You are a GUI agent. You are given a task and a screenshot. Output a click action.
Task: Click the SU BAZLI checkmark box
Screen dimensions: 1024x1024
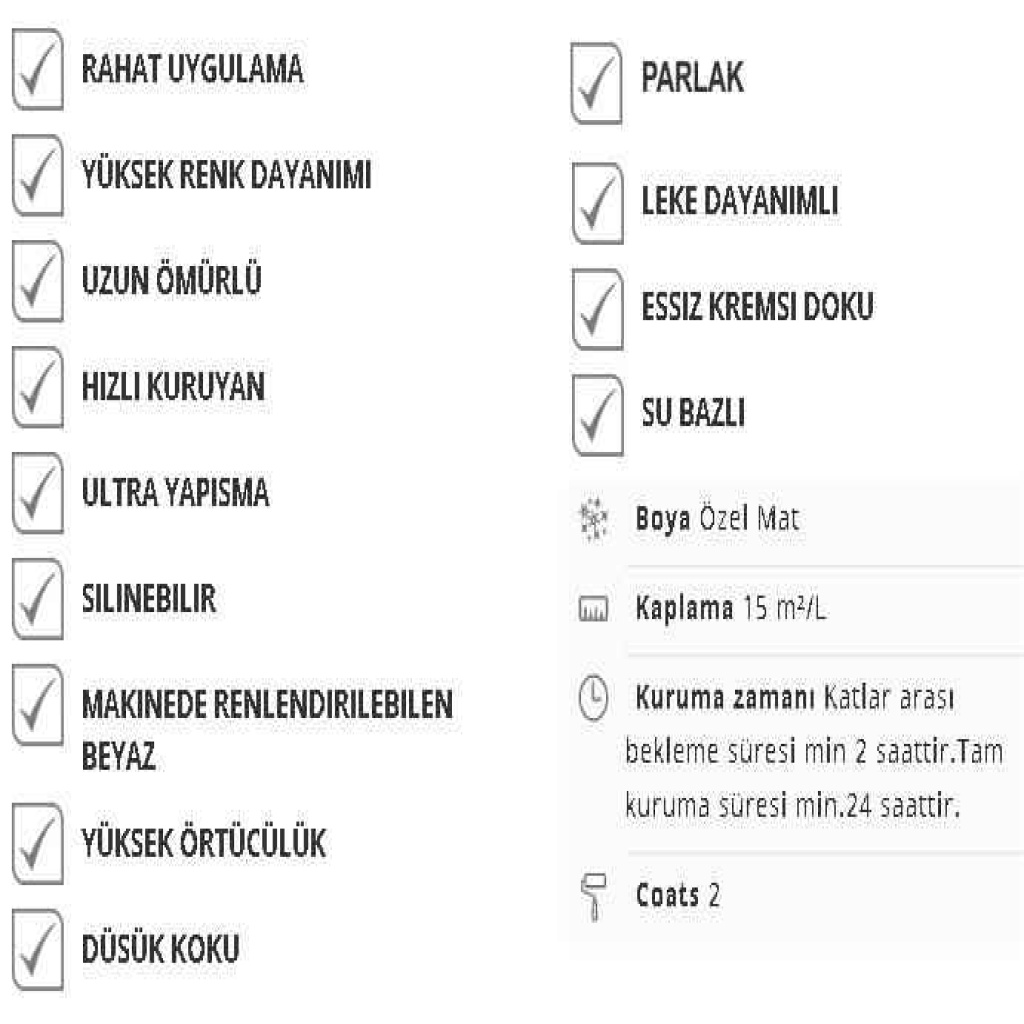tap(599, 418)
